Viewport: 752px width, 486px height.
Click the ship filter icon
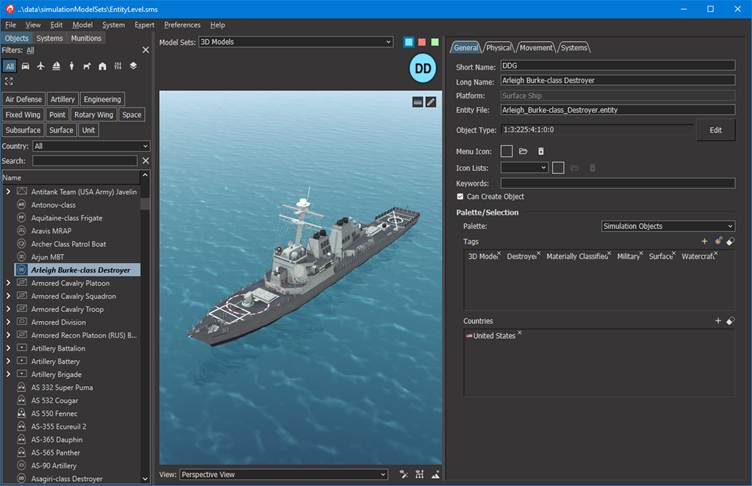[x=56, y=66]
